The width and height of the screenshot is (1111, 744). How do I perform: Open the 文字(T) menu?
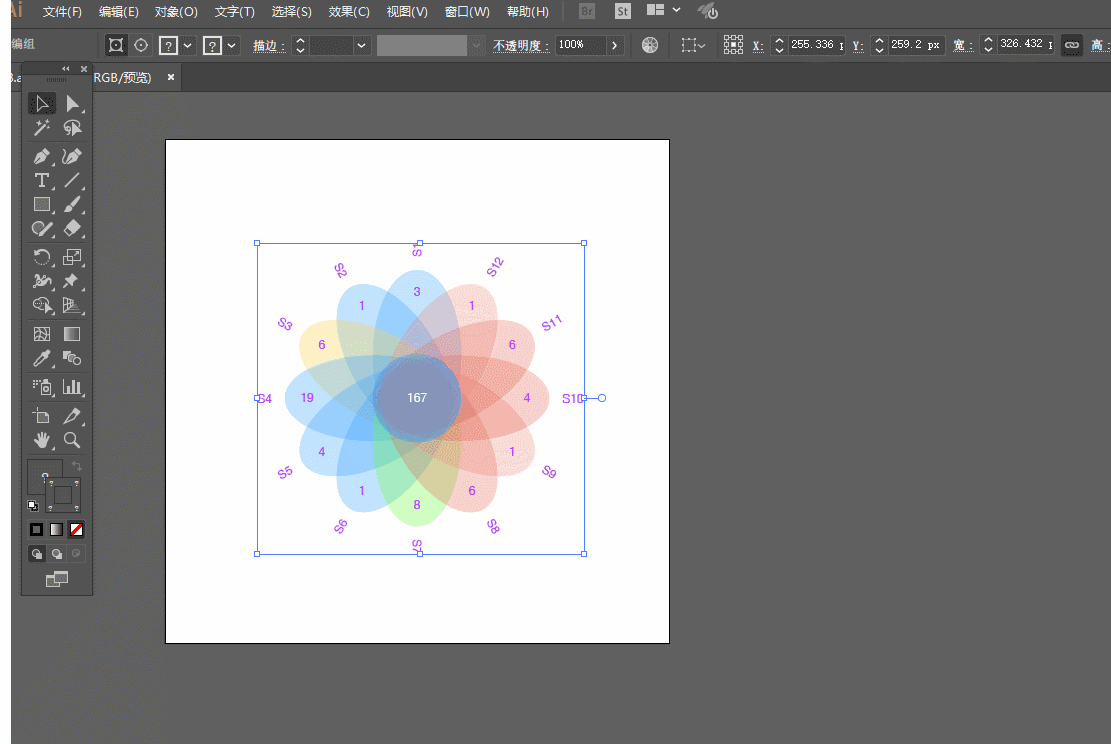[235, 12]
